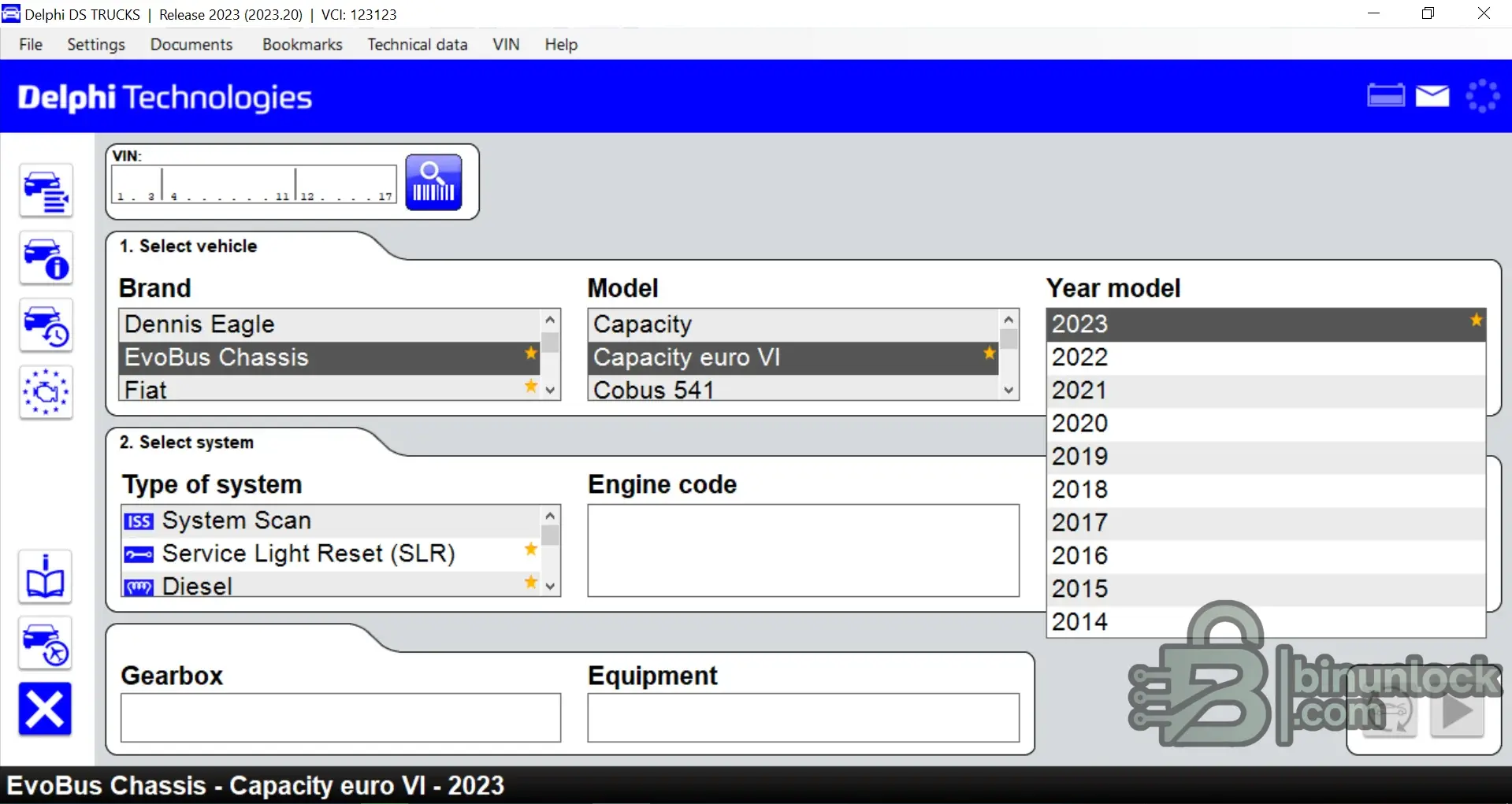Screen dimensions: 1512x804
Task: Click the battery status icon in header
Action: coord(1385,96)
